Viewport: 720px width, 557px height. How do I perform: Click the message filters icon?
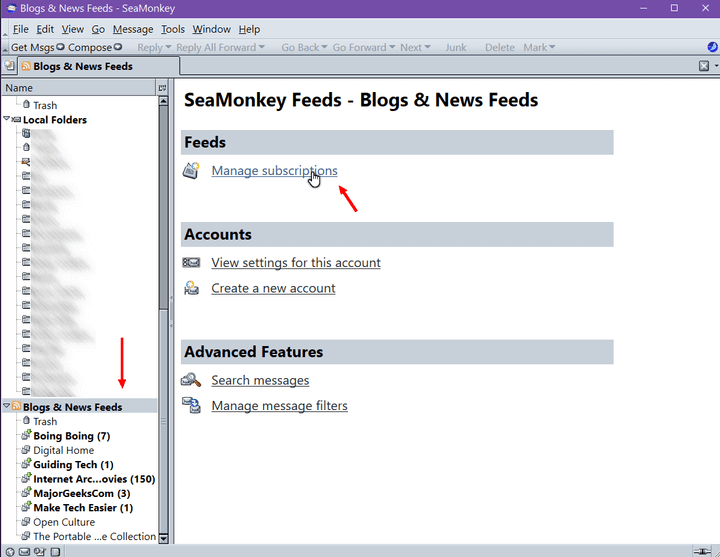pyautogui.click(x=191, y=405)
